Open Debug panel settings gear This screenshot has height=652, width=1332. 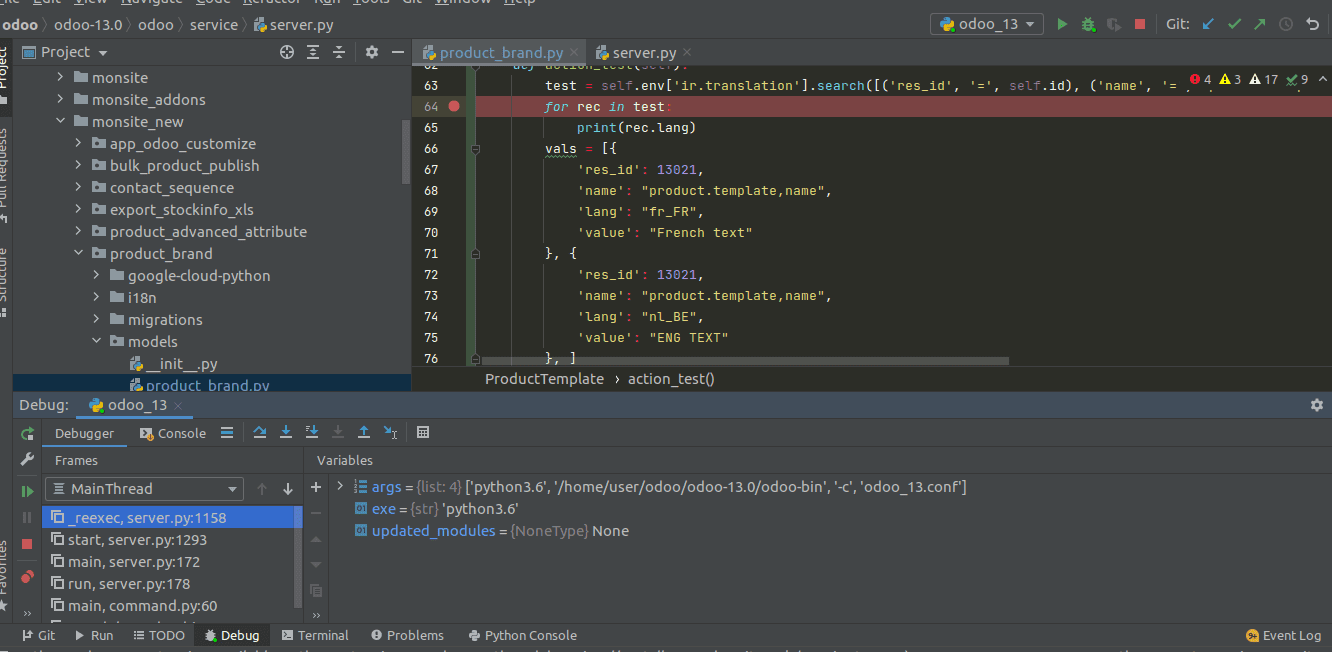click(1316, 405)
